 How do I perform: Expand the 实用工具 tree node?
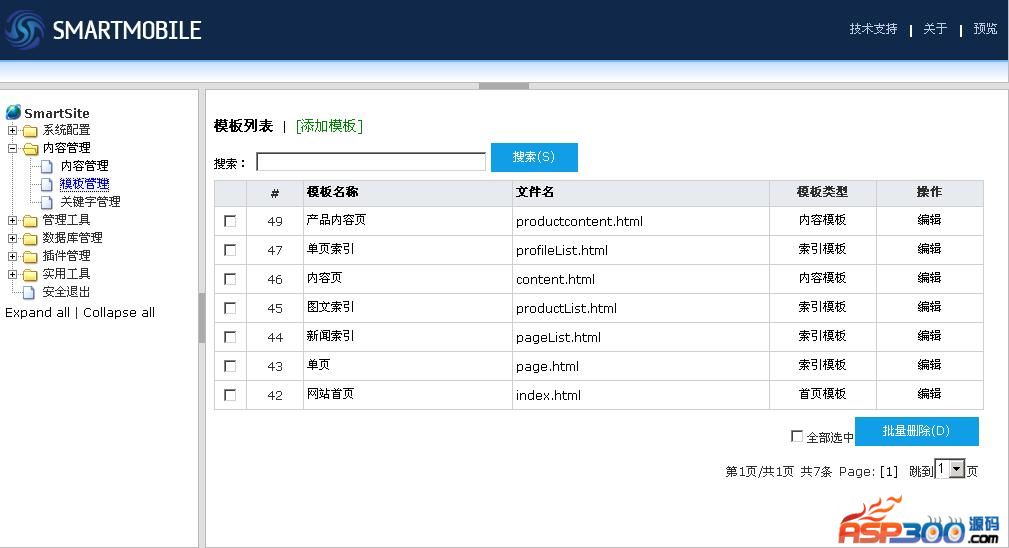pyautogui.click(x=12, y=274)
